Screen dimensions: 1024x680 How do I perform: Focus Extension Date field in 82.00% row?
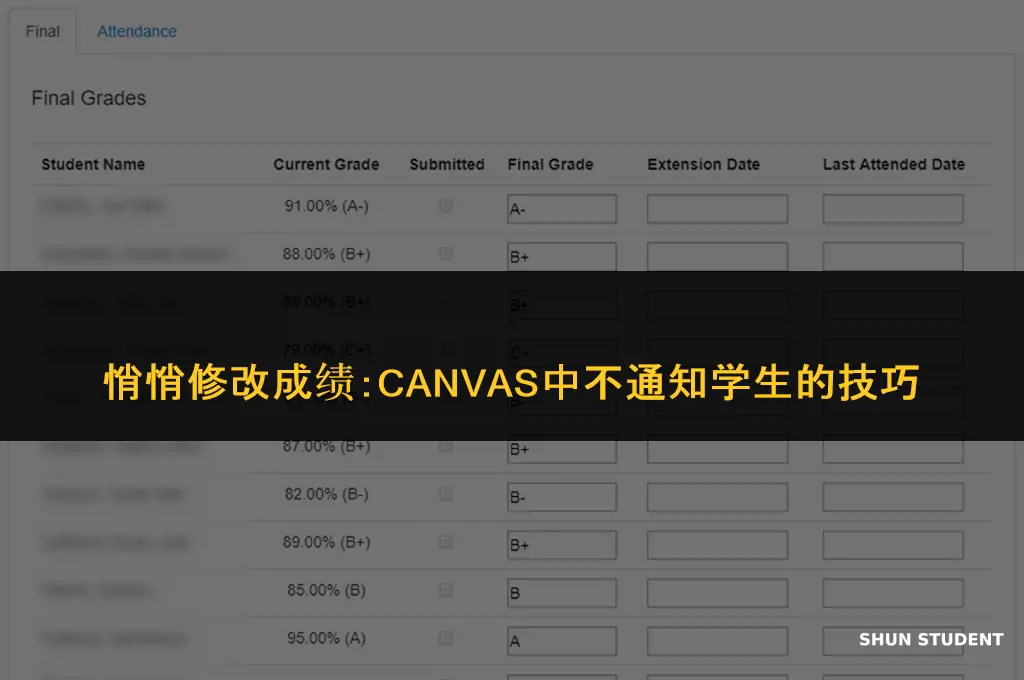(717, 497)
